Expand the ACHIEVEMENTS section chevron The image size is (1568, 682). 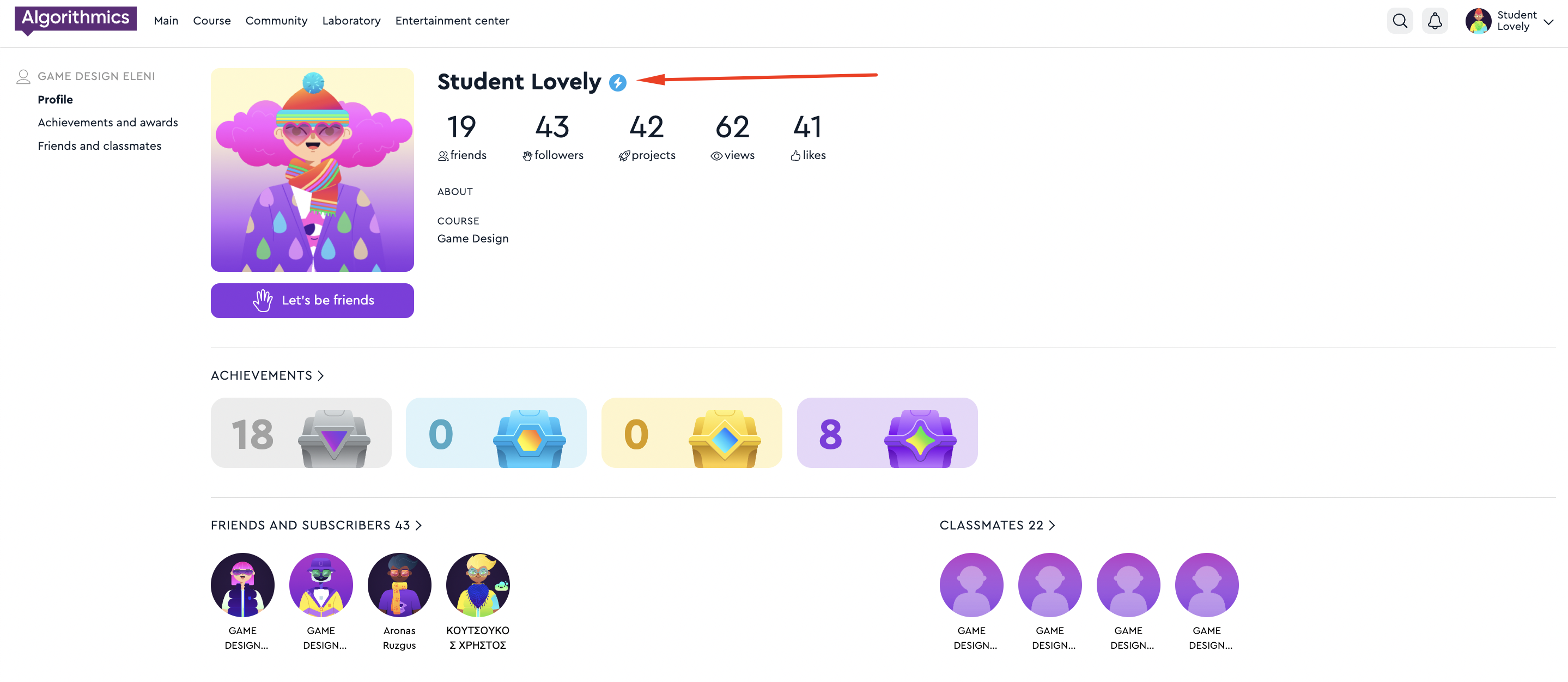(x=321, y=376)
